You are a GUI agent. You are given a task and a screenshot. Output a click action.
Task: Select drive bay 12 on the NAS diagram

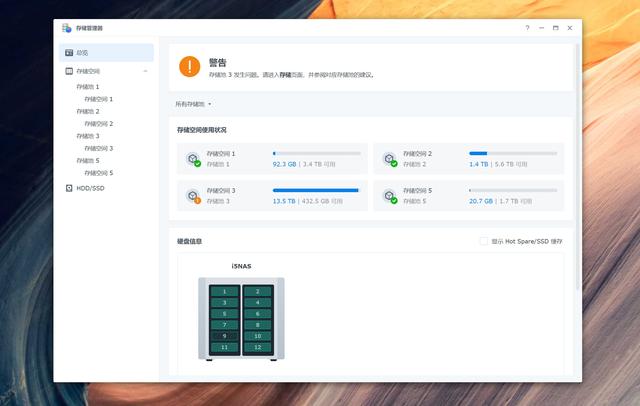pyautogui.click(x=258, y=347)
